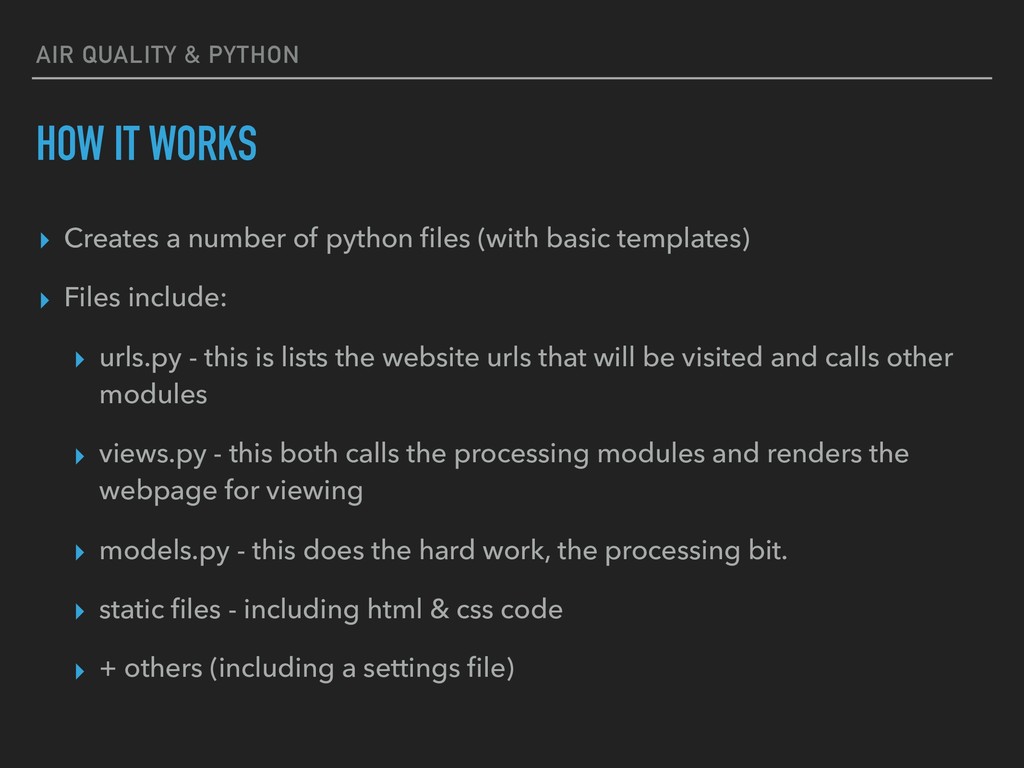Click the 'AIR QUALITY & PYTHON' header text

[167, 55]
